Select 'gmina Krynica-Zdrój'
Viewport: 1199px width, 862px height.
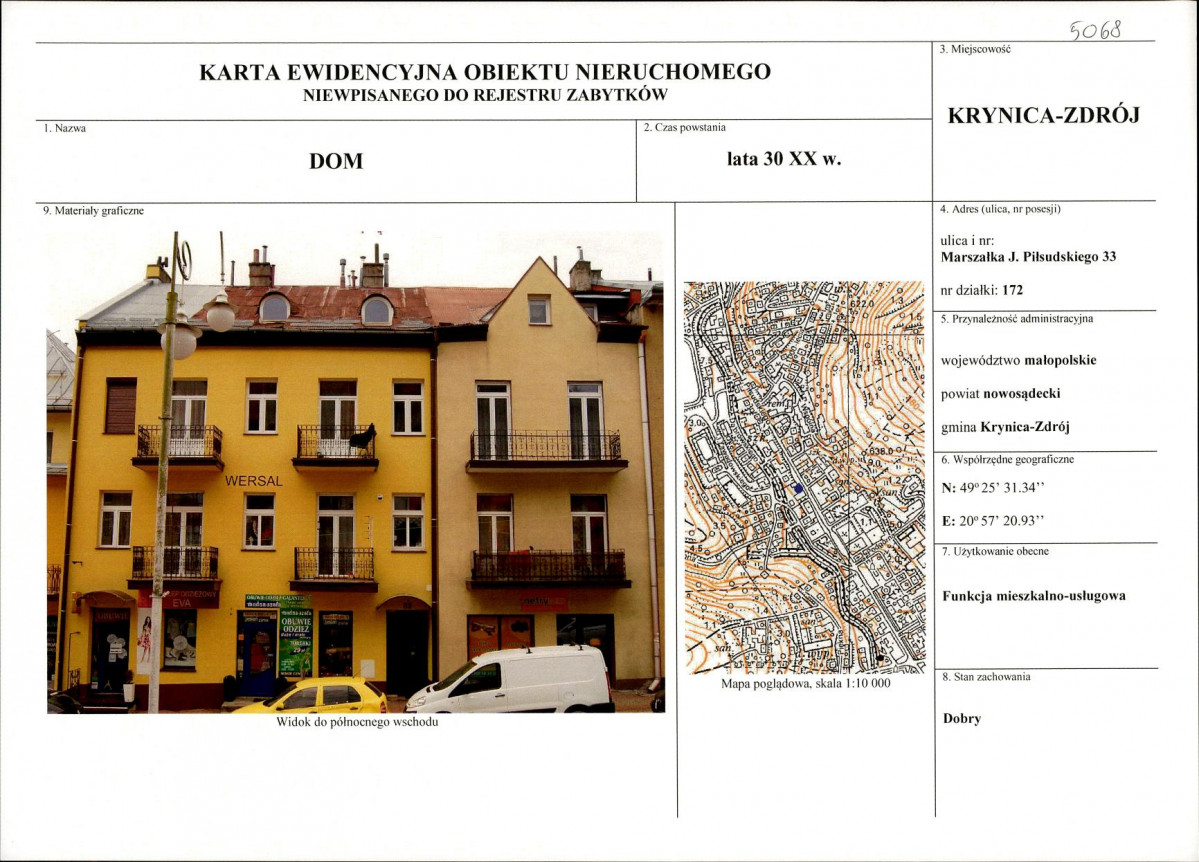[x=1005, y=427]
